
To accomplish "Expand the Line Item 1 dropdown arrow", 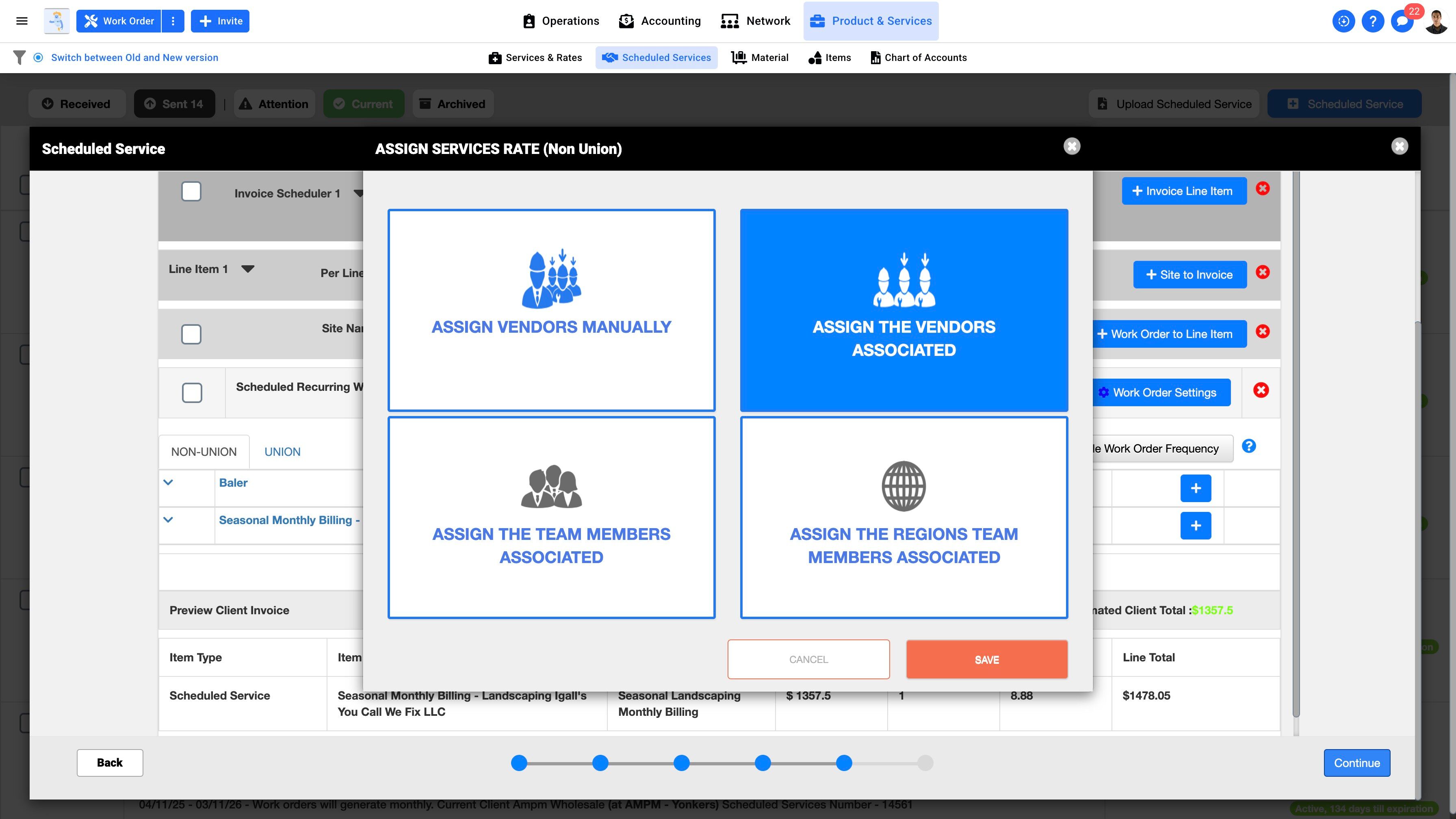I will [247, 269].
